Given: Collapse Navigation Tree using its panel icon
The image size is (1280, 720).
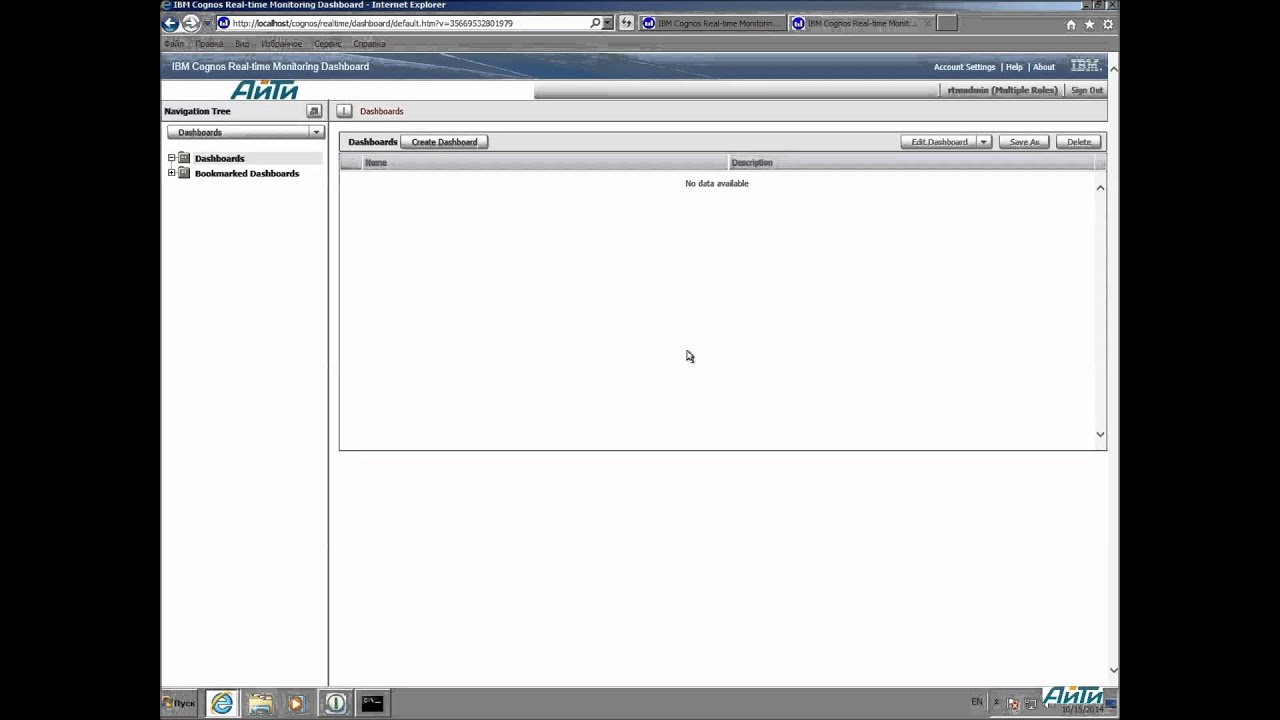Looking at the screenshot, I should (314, 111).
